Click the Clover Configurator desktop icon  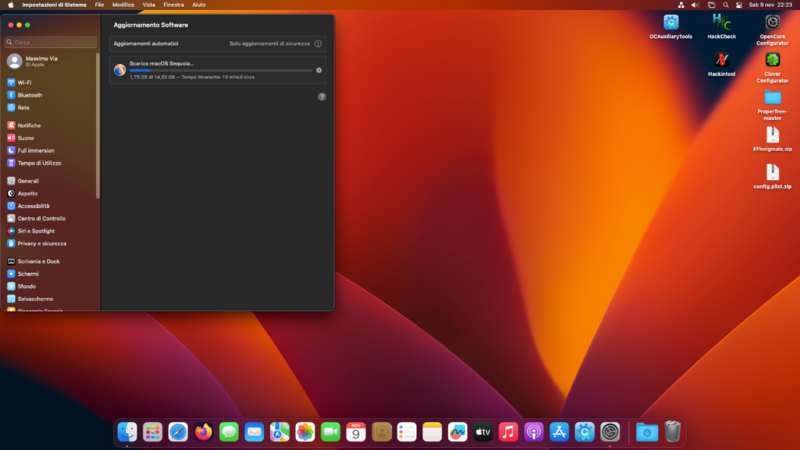[x=772, y=61]
